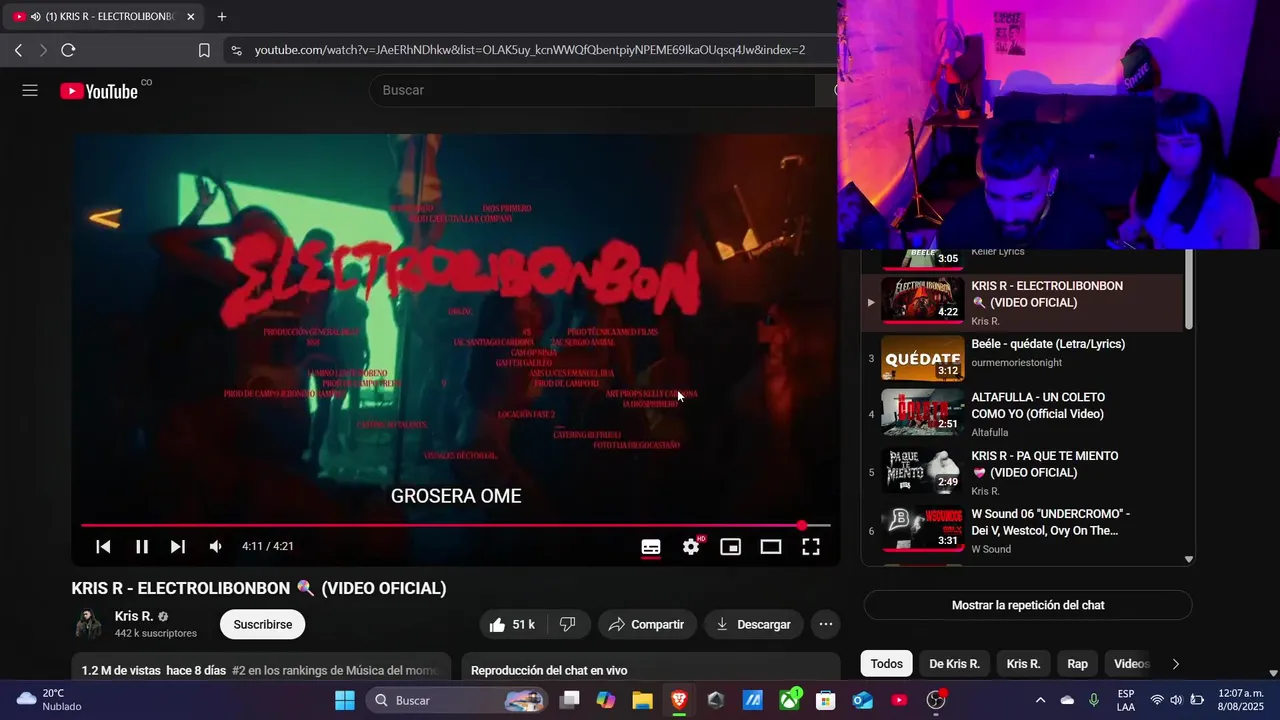Open the weather widget 20°C Nublado
The image size is (1280, 720).
48,700
